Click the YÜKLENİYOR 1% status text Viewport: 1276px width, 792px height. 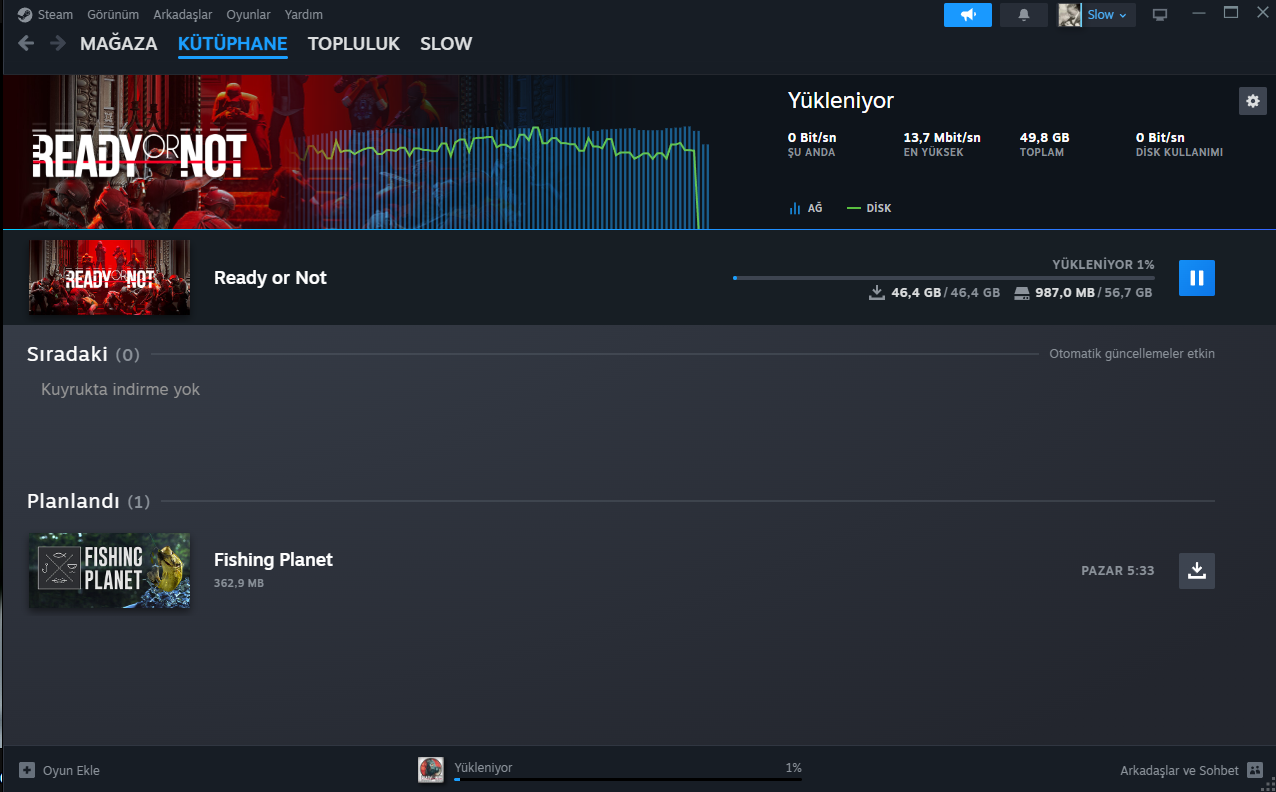1103,265
